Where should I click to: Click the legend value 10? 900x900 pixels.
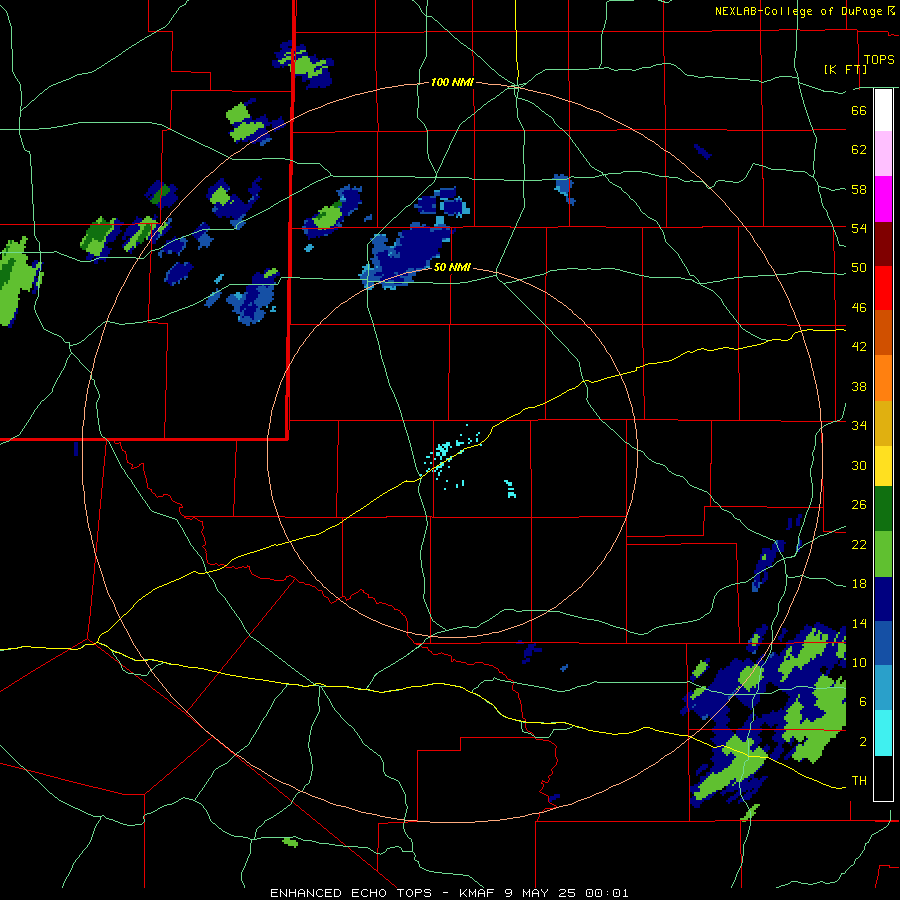coord(859,662)
